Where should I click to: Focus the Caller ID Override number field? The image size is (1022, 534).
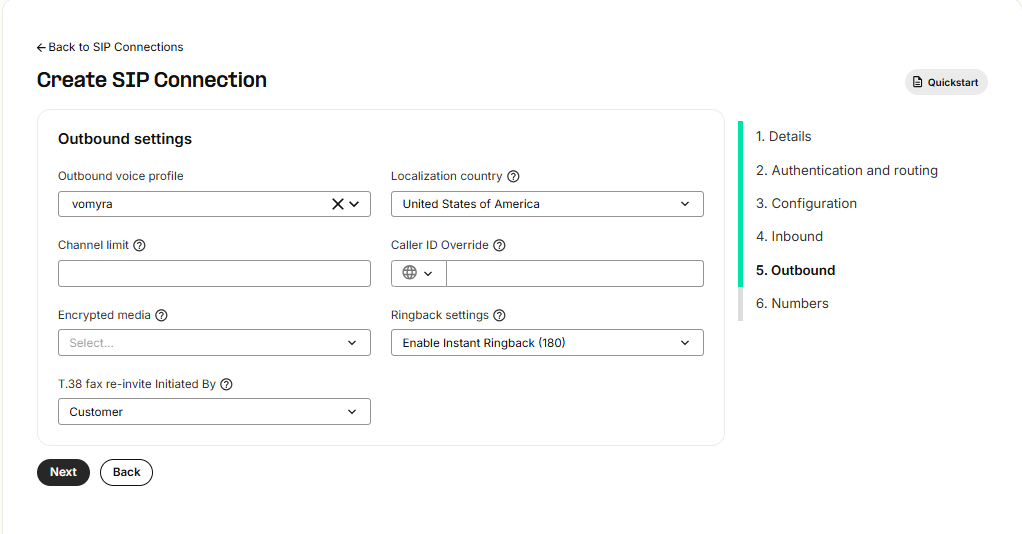pyautogui.click(x=575, y=273)
